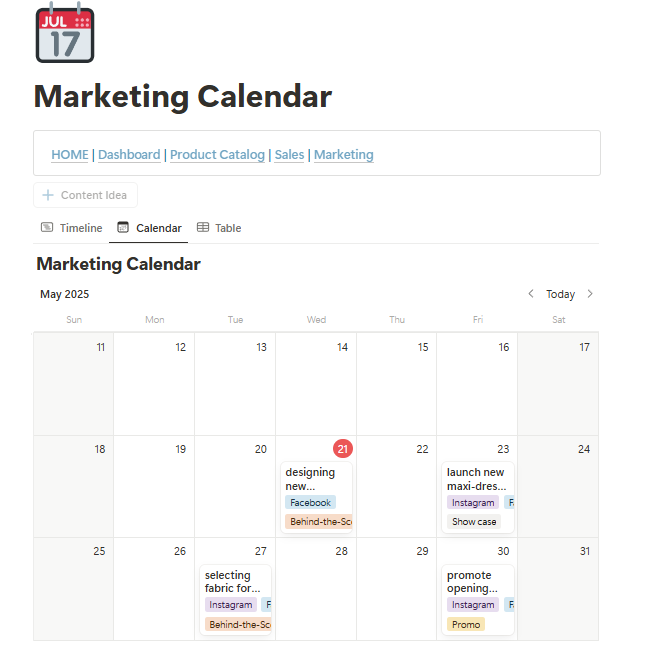This screenshot has width=645, height=645.
Task: Switch to the Table tab
Action: [x=228, y=228]
